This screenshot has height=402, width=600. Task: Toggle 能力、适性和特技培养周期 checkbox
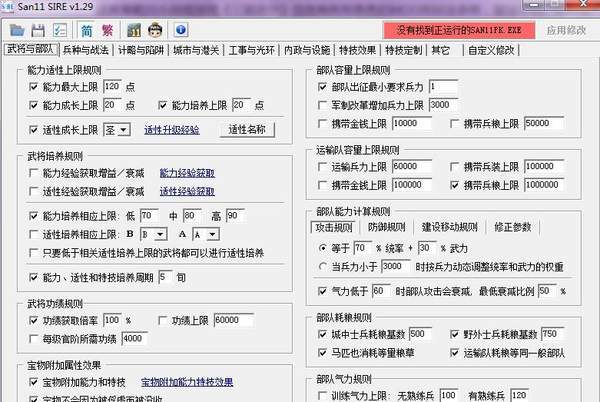point(33,277)
